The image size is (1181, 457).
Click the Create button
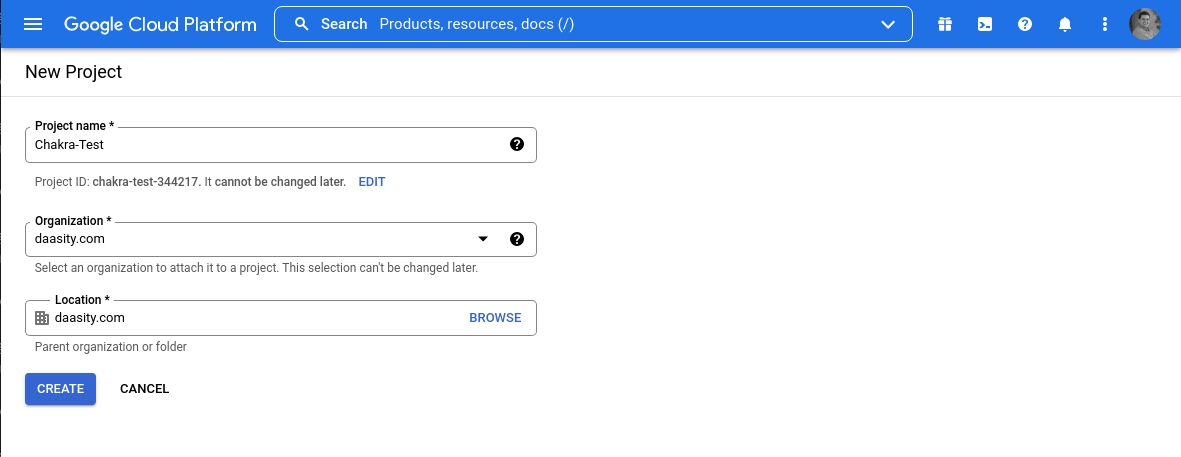[60, 389]
